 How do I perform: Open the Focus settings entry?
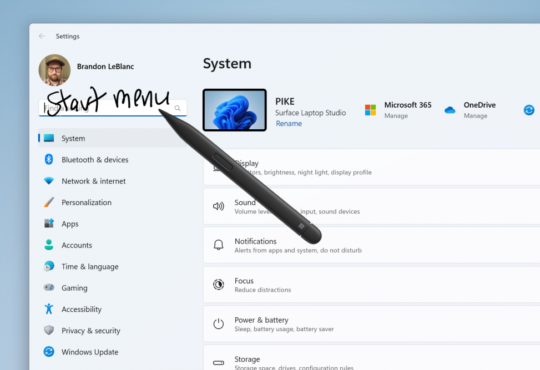372,285
